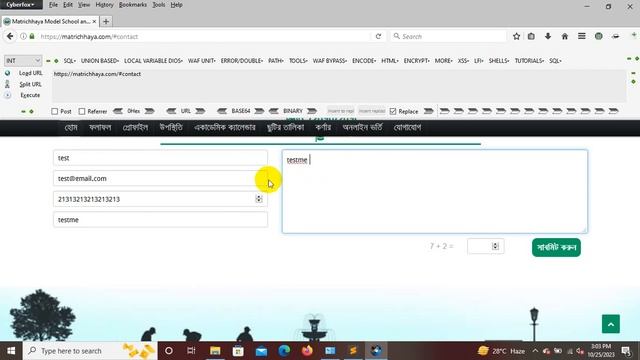This screenshot has width=640, height=360.
Task: Open the WAF UNIT dropdown
Action: (x=201, y=60)
